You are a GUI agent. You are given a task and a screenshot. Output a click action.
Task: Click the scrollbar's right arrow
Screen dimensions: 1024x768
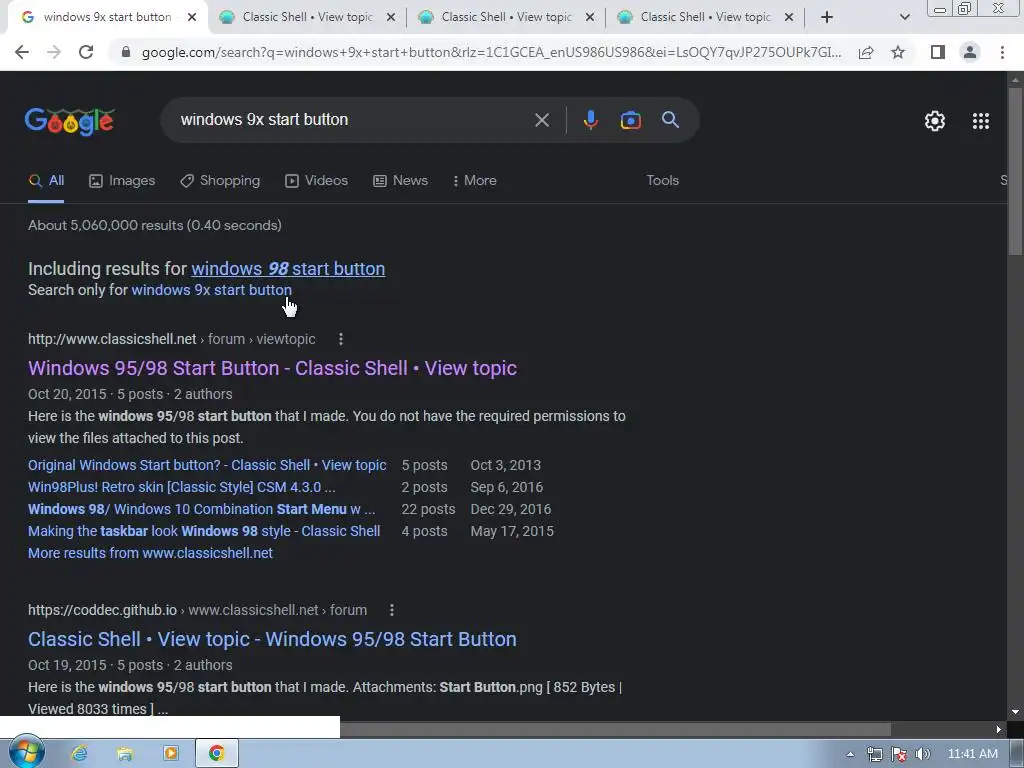pos(999,729)
